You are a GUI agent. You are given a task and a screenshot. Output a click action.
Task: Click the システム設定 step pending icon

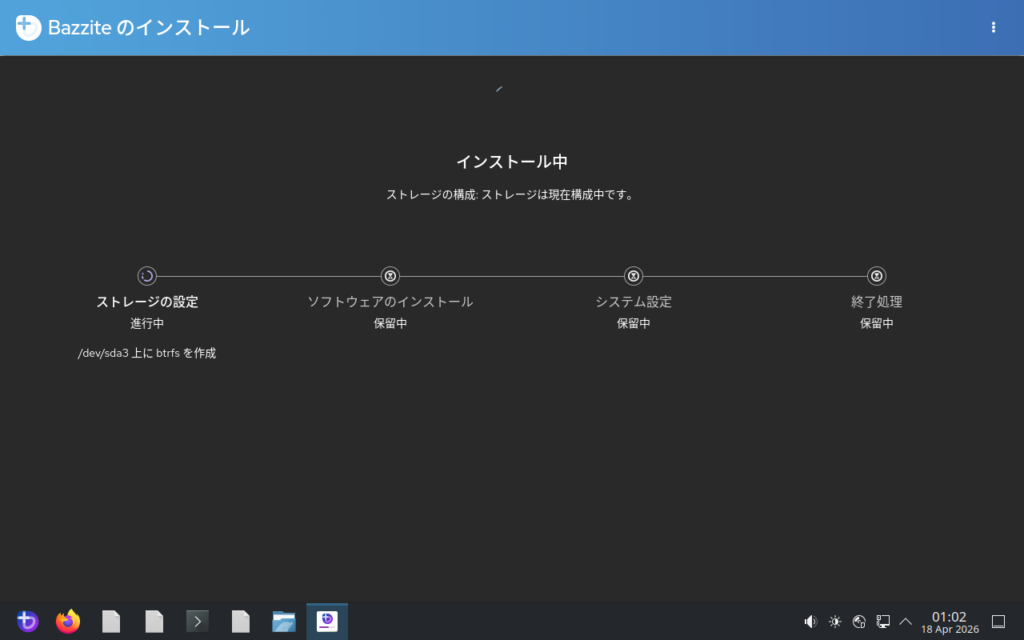[x=633, y=276]
